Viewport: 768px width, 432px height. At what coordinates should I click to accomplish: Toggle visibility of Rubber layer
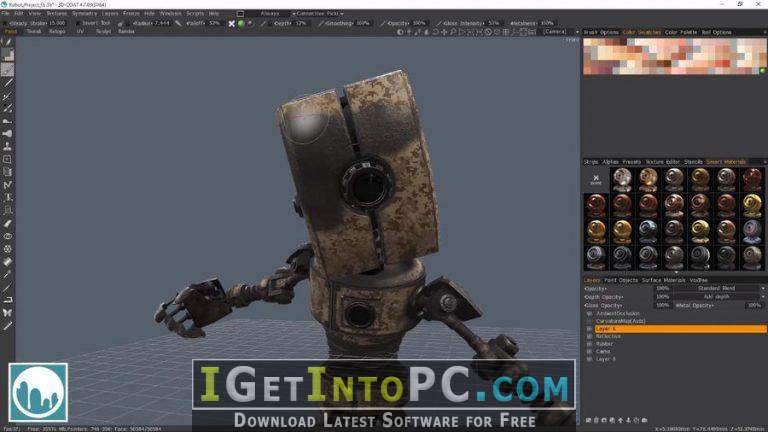click(x=589, y=344)
